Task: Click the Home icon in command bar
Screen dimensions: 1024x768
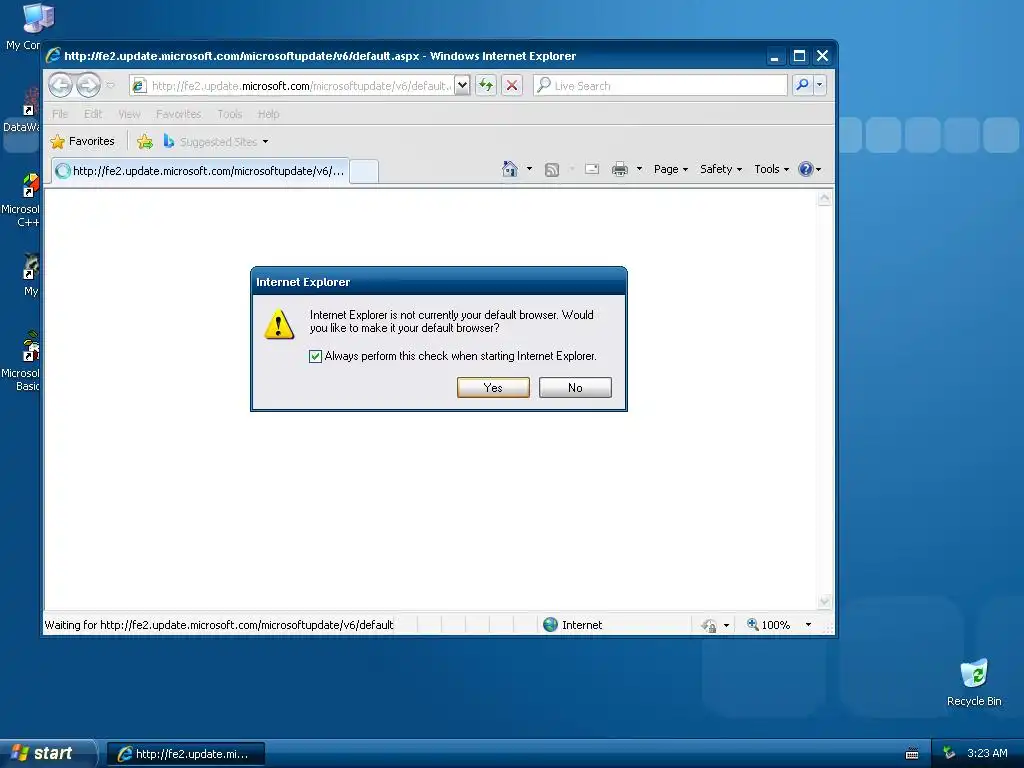Action: pyautogui.click(x=510, y=169)
